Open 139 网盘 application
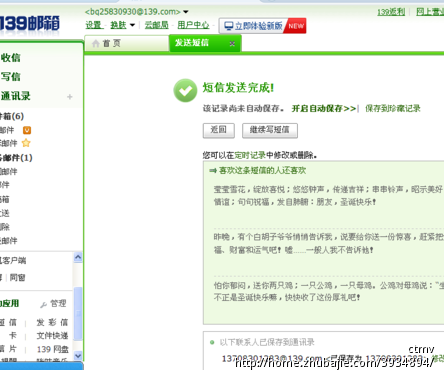 click(x=53, y=349)
